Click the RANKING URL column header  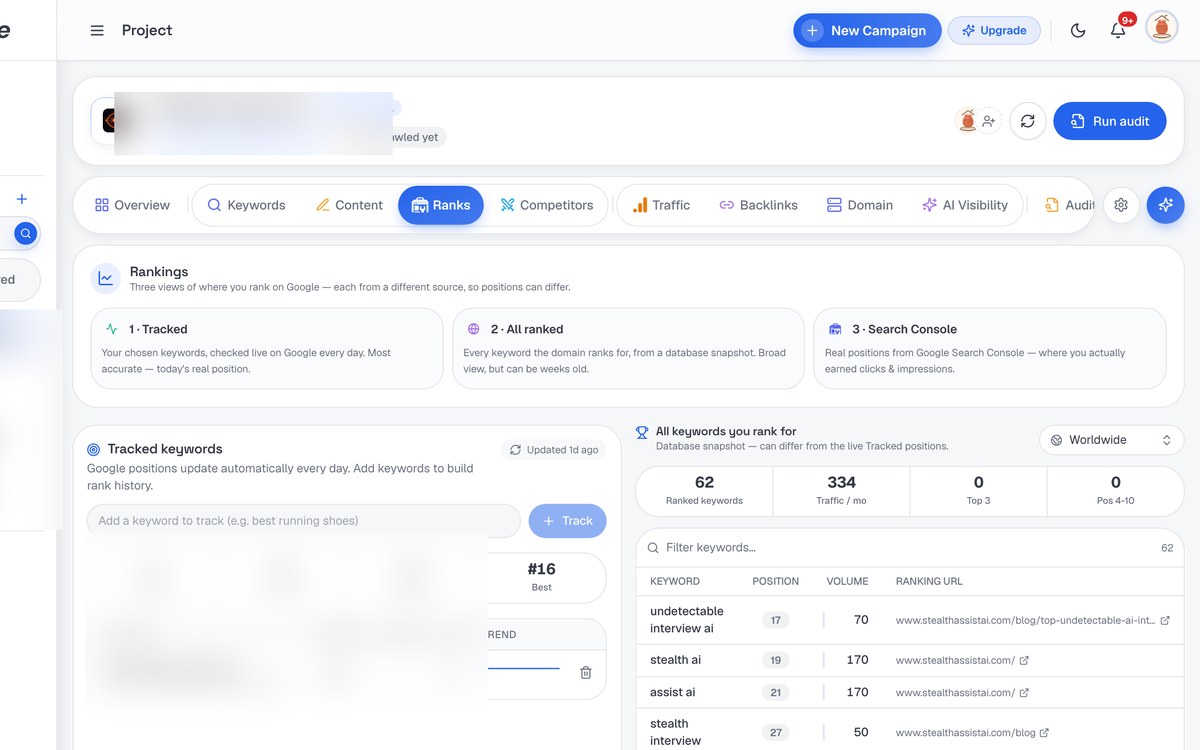coord(929,581)
